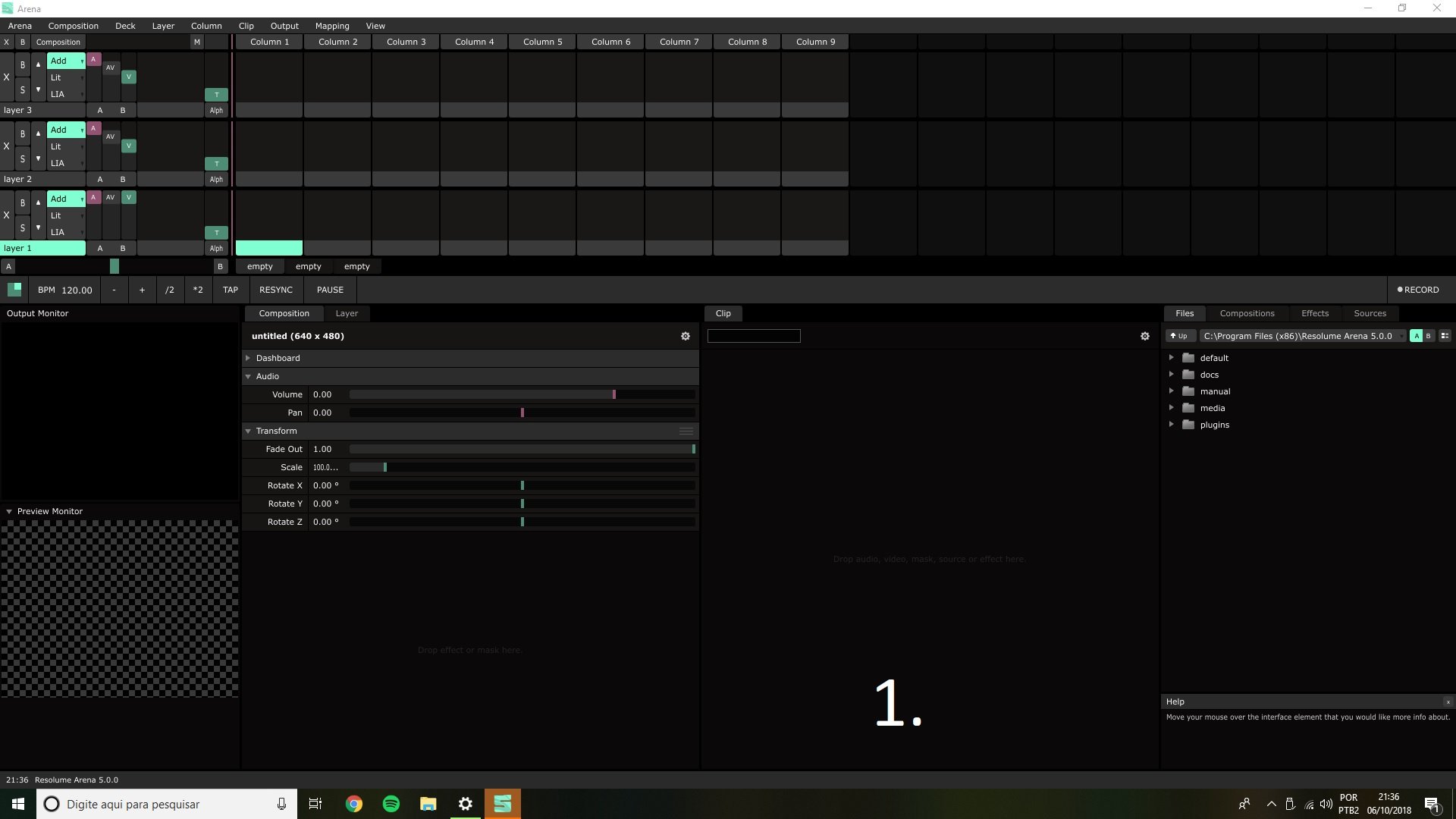Click the beat indicator square beside BPM

(x=14, y=290)
